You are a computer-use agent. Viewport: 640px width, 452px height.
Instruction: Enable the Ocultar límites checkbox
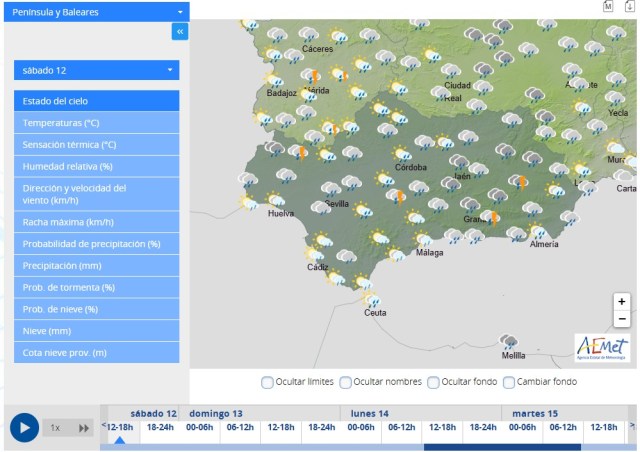pyautogui.click(x=267, y=382)
